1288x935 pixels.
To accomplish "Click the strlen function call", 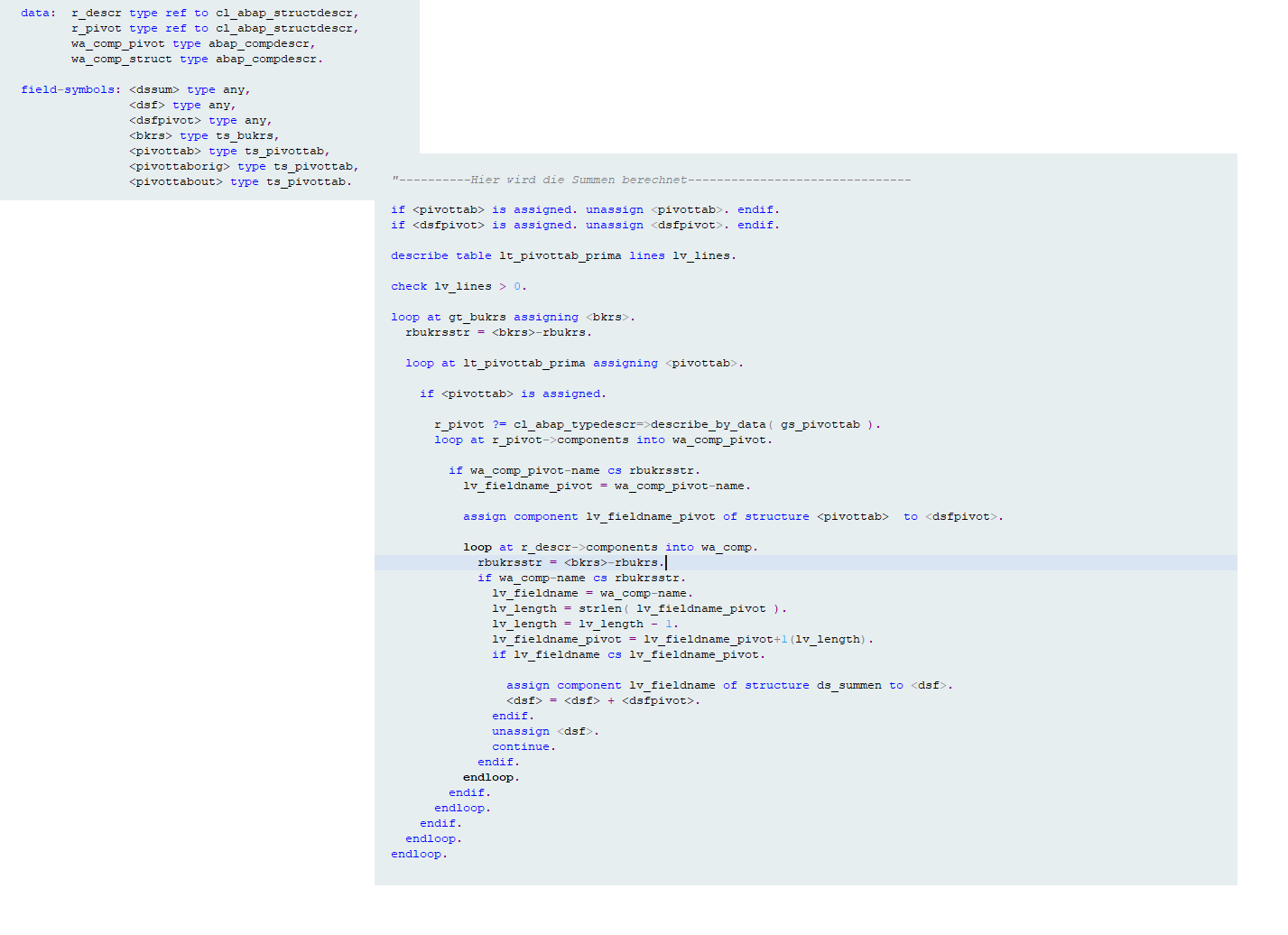I will coord(599,609).
